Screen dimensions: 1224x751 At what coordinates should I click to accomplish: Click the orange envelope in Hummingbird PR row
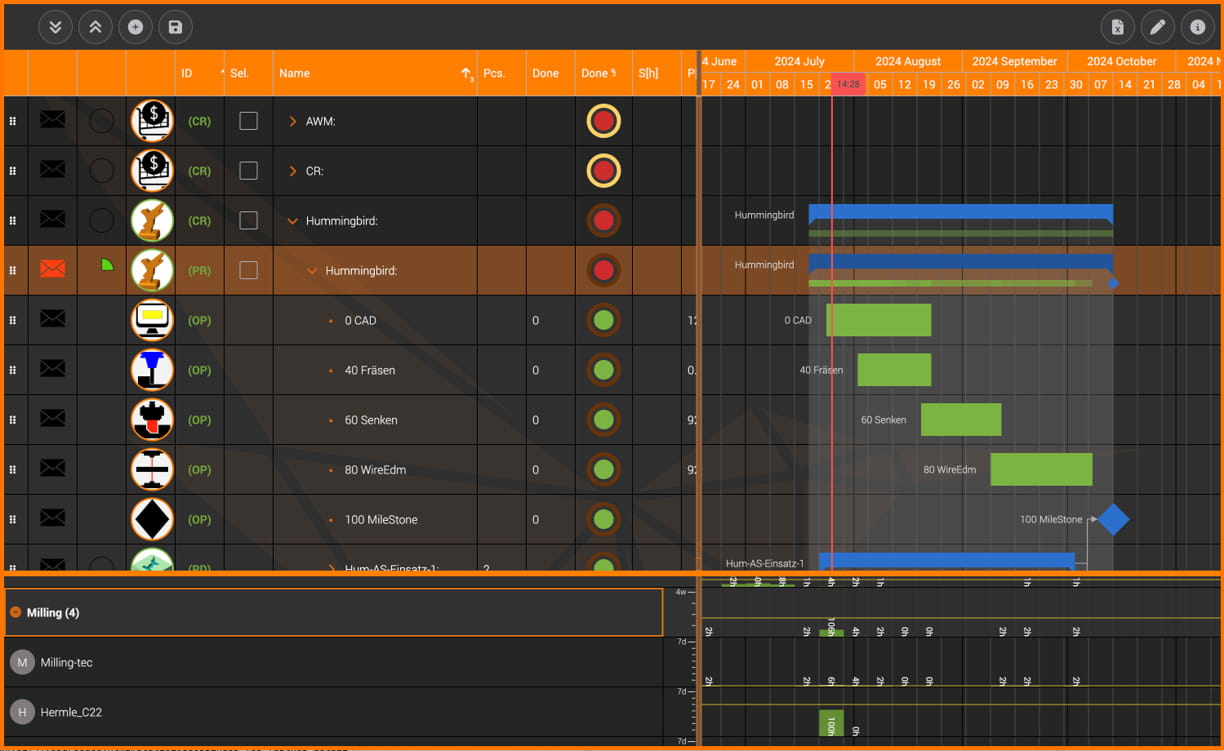[x=52, y=270]
